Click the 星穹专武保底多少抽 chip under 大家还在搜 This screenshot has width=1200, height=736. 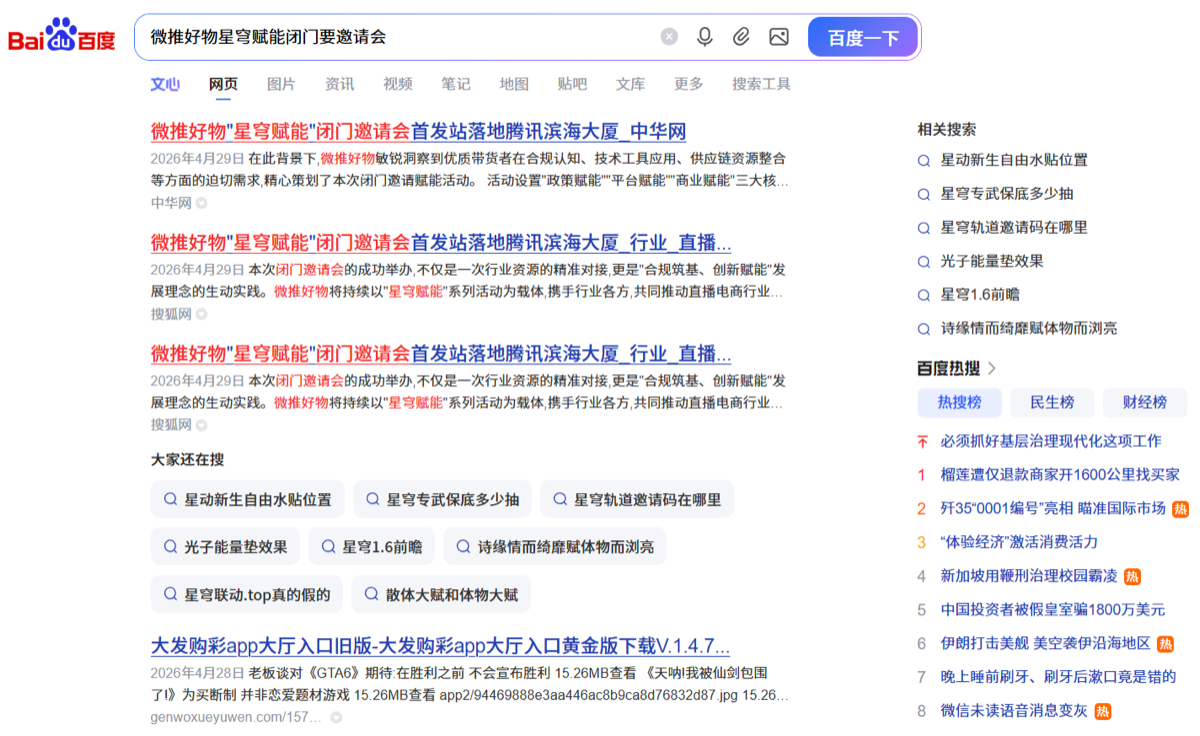click(442, 499)
